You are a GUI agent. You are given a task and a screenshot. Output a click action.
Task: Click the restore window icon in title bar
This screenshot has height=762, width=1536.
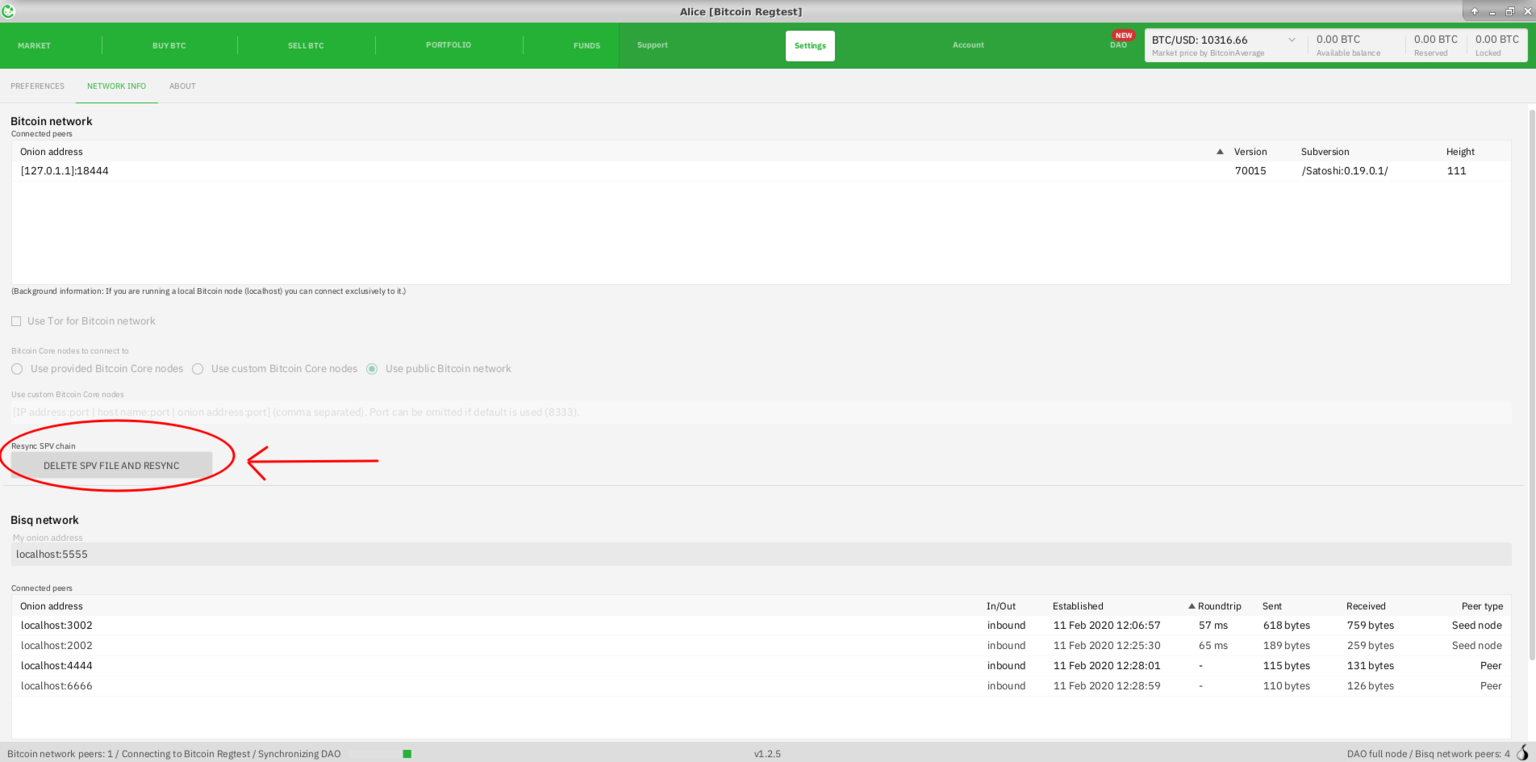[x=1509, y=11]
